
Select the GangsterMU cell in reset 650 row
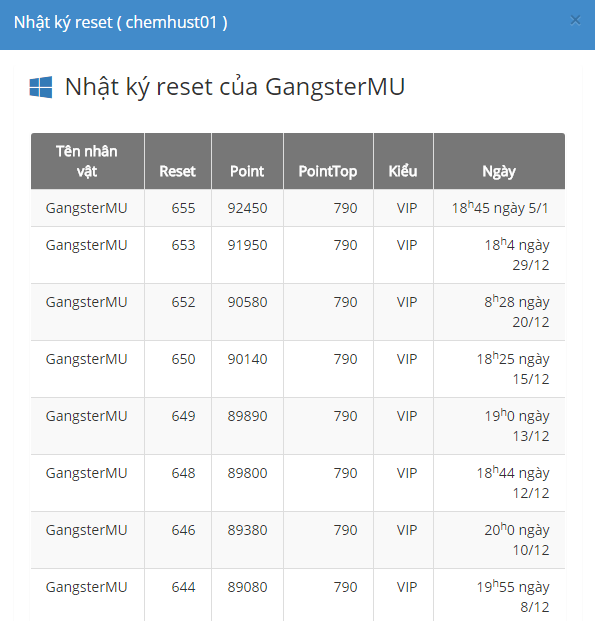click(x=86, y=359)
